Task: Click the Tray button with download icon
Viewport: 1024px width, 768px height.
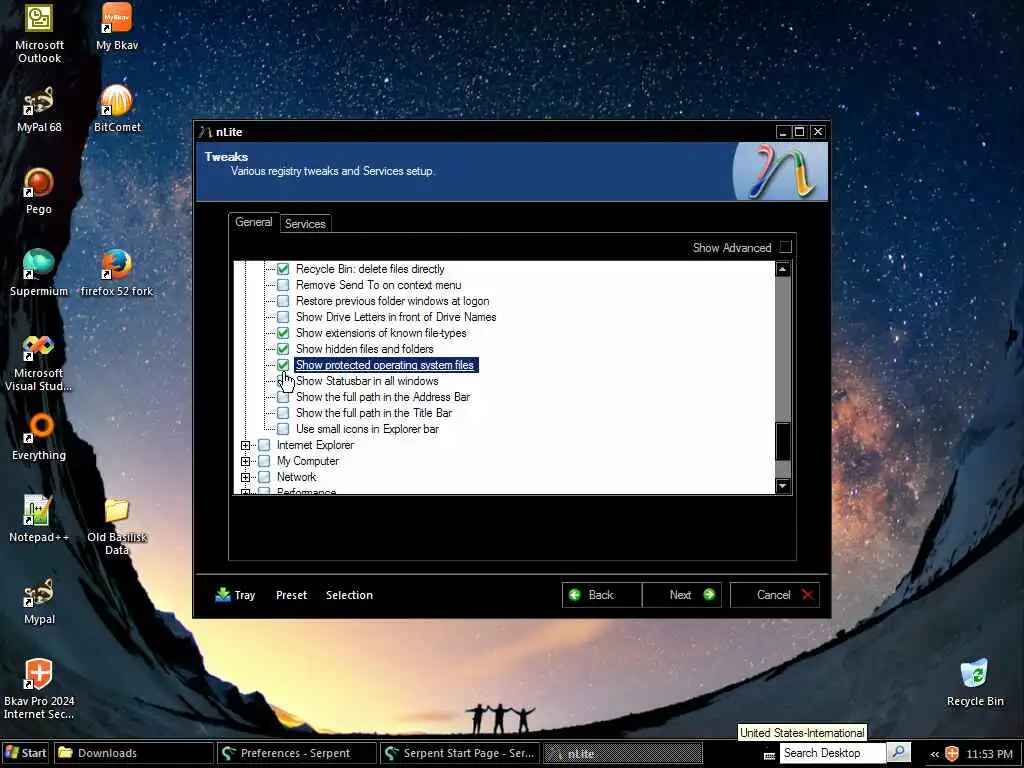Action: (235, 595)
